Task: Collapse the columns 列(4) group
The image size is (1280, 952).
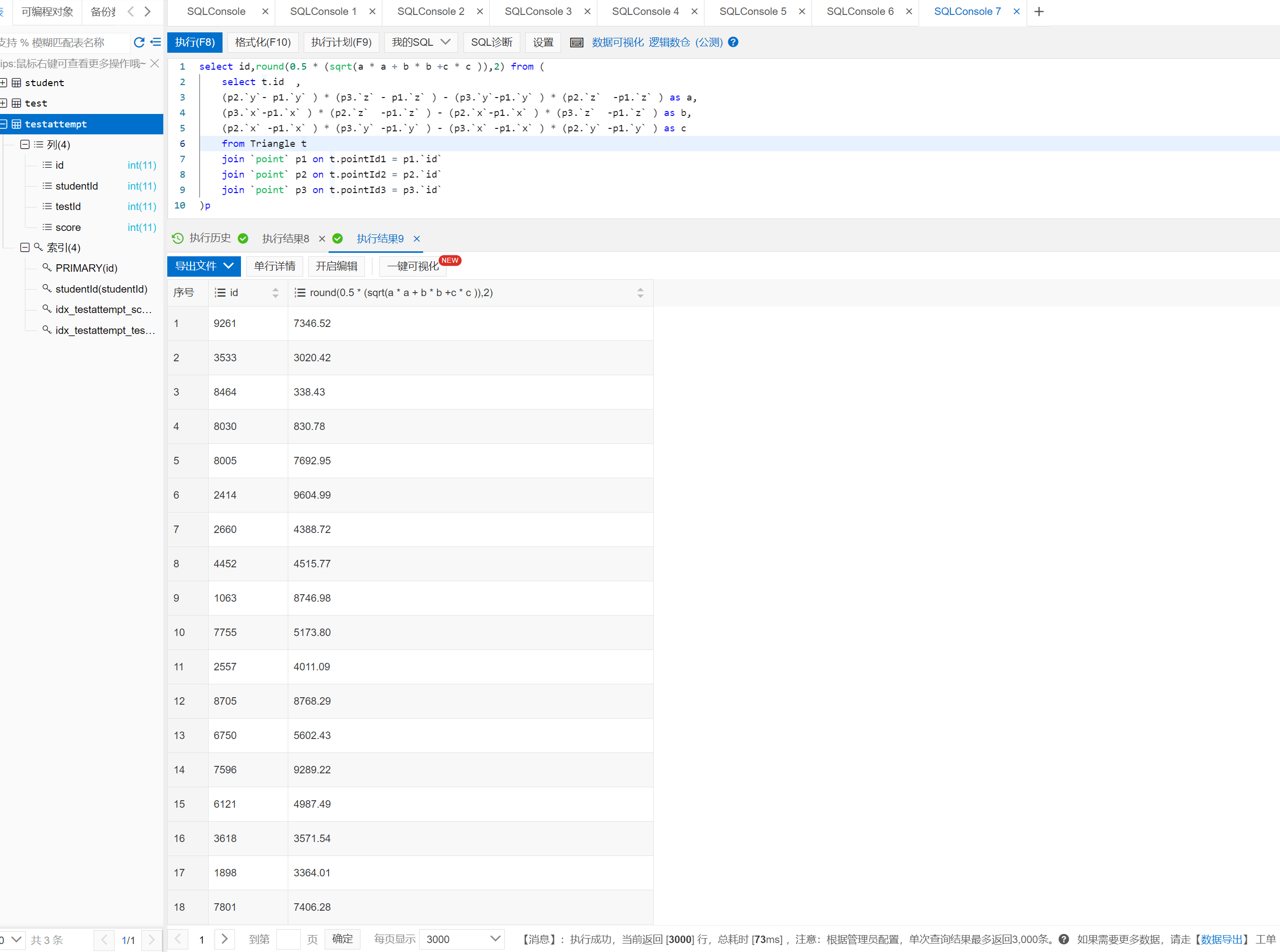Action: pyautogui.click(x=25, y=145)
